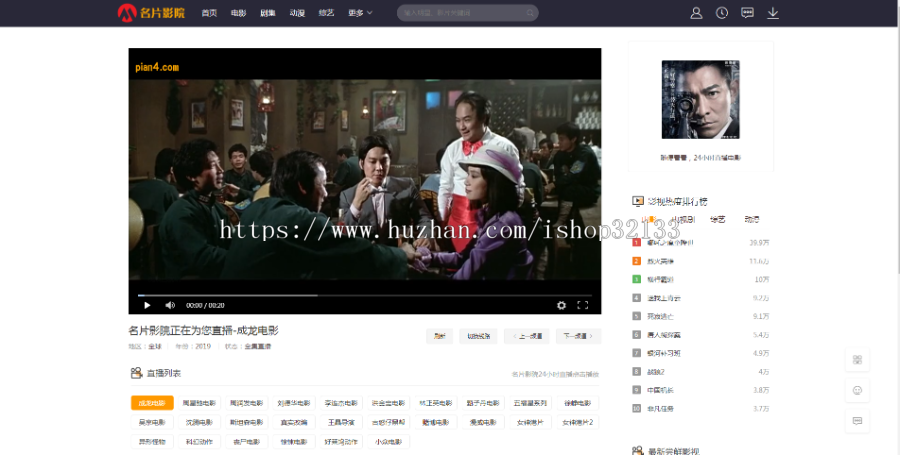Click the 上一频道 previous channel button
This screenshot has height=455, width=900.
(x=527, y=336)
